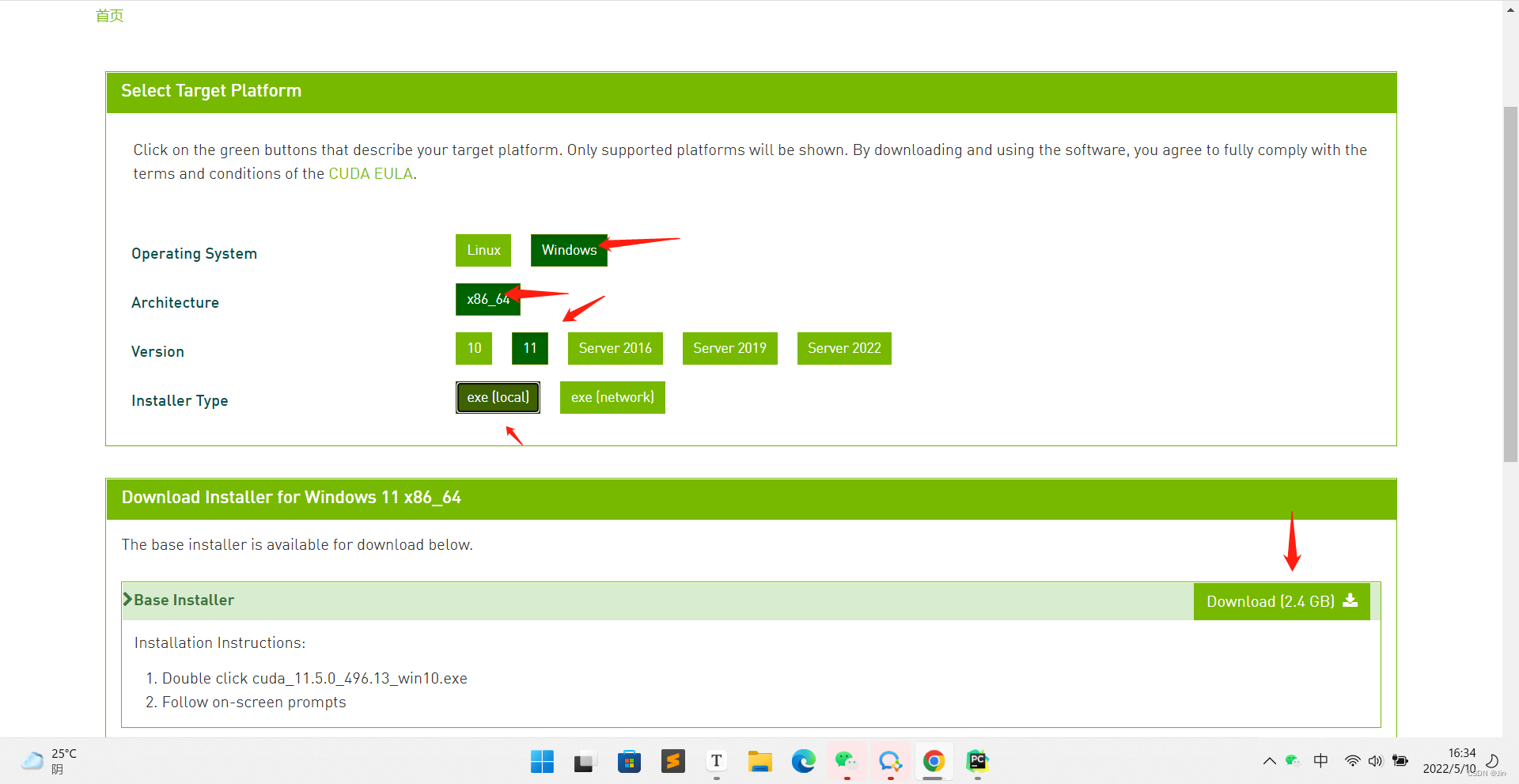Open the Windows Start menu

coord(542,761)
